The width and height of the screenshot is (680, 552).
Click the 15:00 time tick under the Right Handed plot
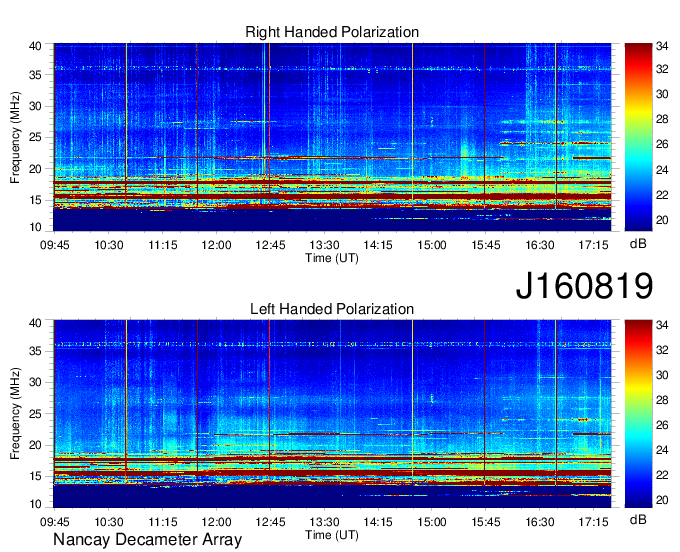pyautogui.click(x=432, y=245)
